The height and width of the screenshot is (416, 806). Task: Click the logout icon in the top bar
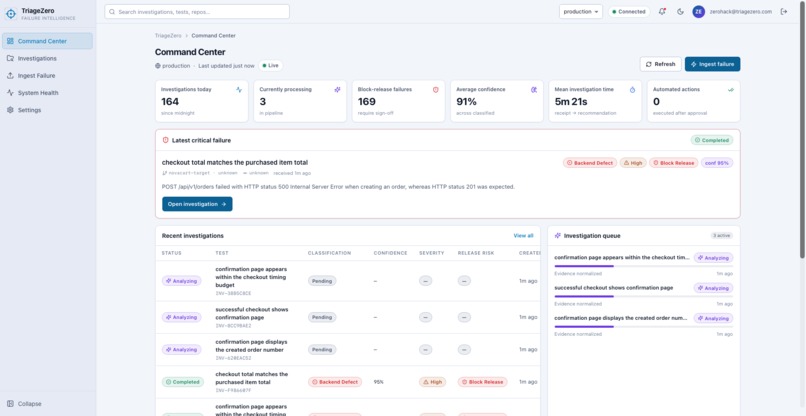(x=784, y=11)
